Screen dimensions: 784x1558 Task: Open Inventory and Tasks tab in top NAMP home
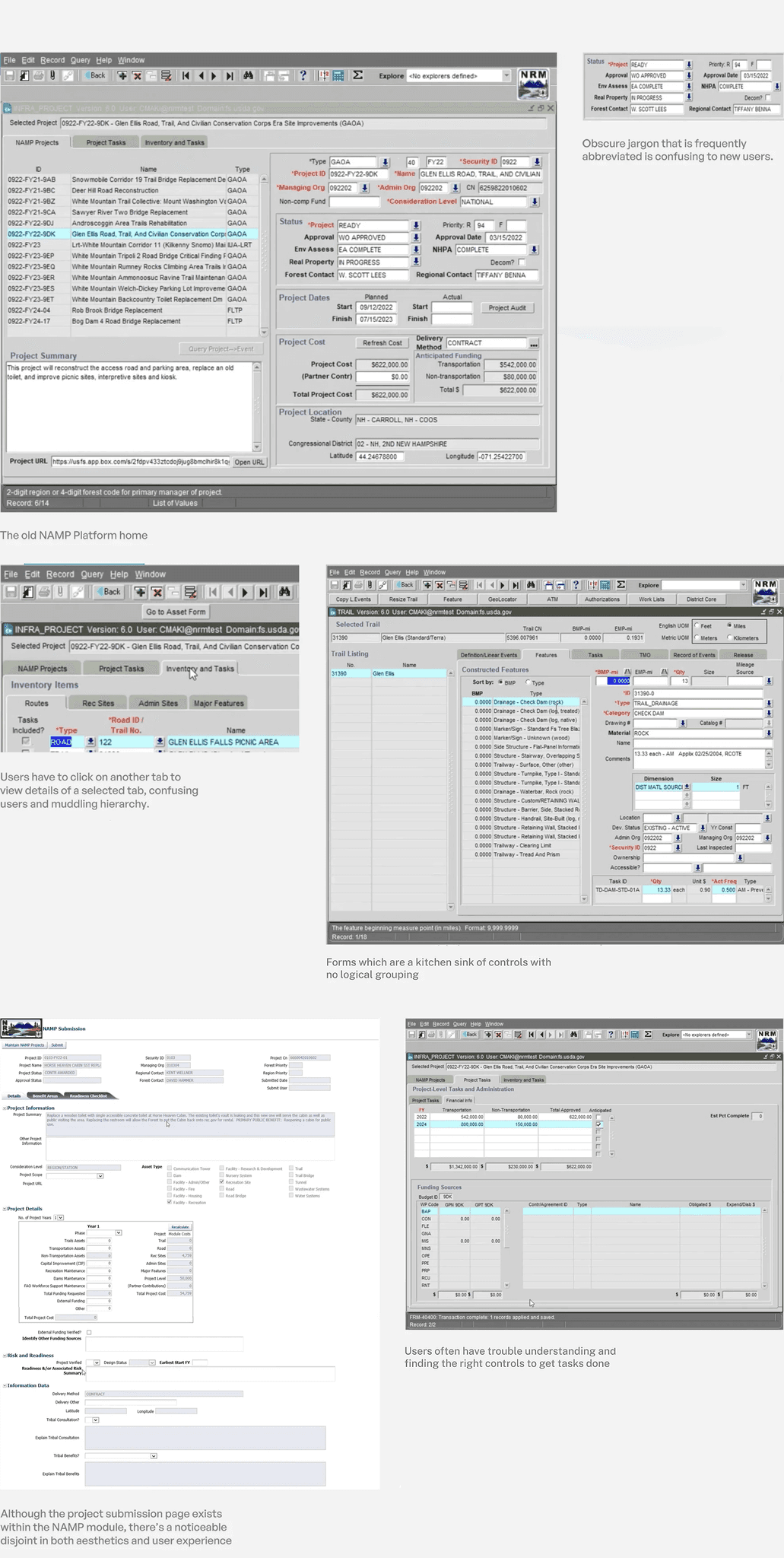point(175,142)
